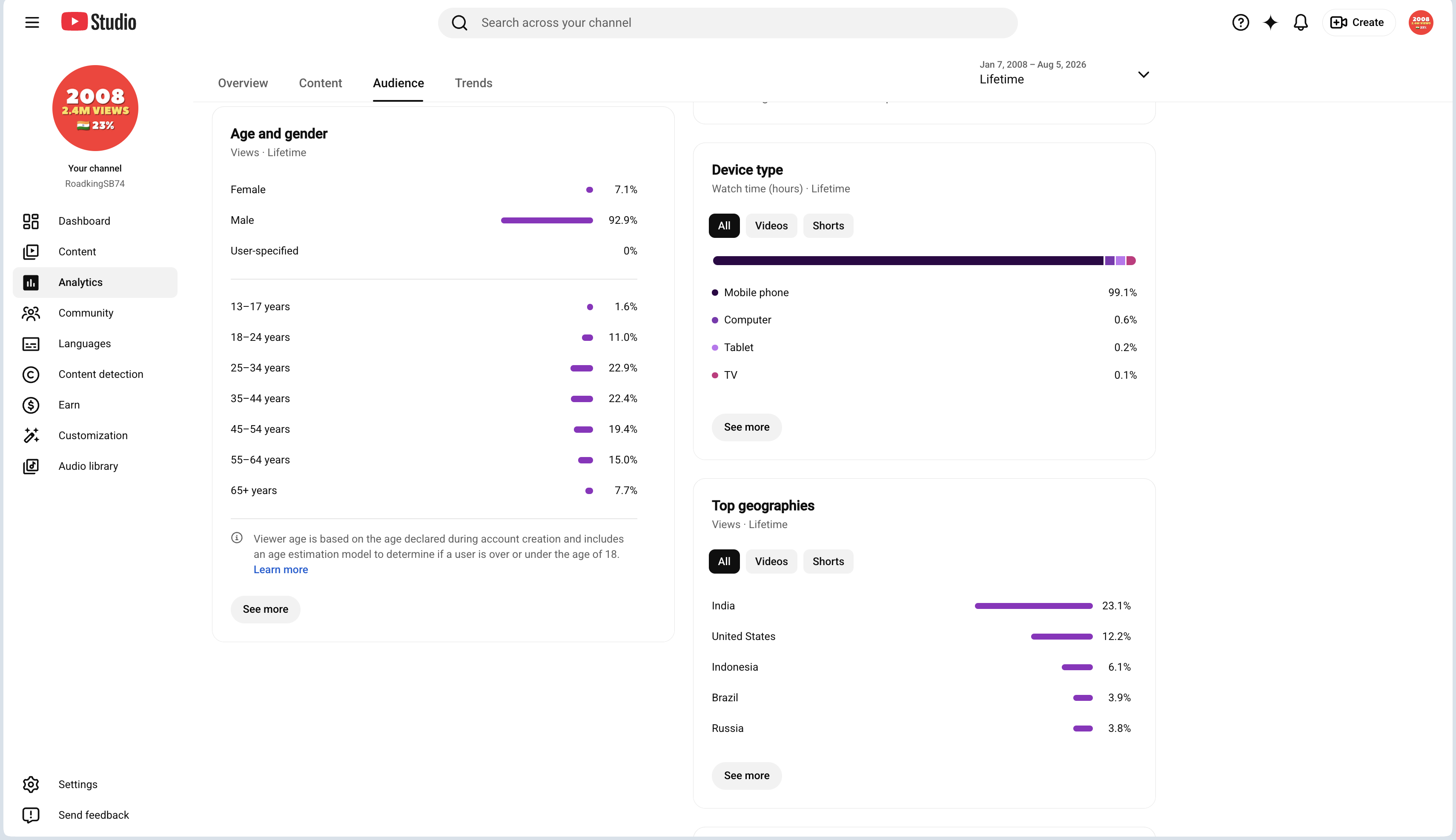Select Shorts filter in Top geographies
The width and height of the screenshot is (1456, 840).
(828, 561)
